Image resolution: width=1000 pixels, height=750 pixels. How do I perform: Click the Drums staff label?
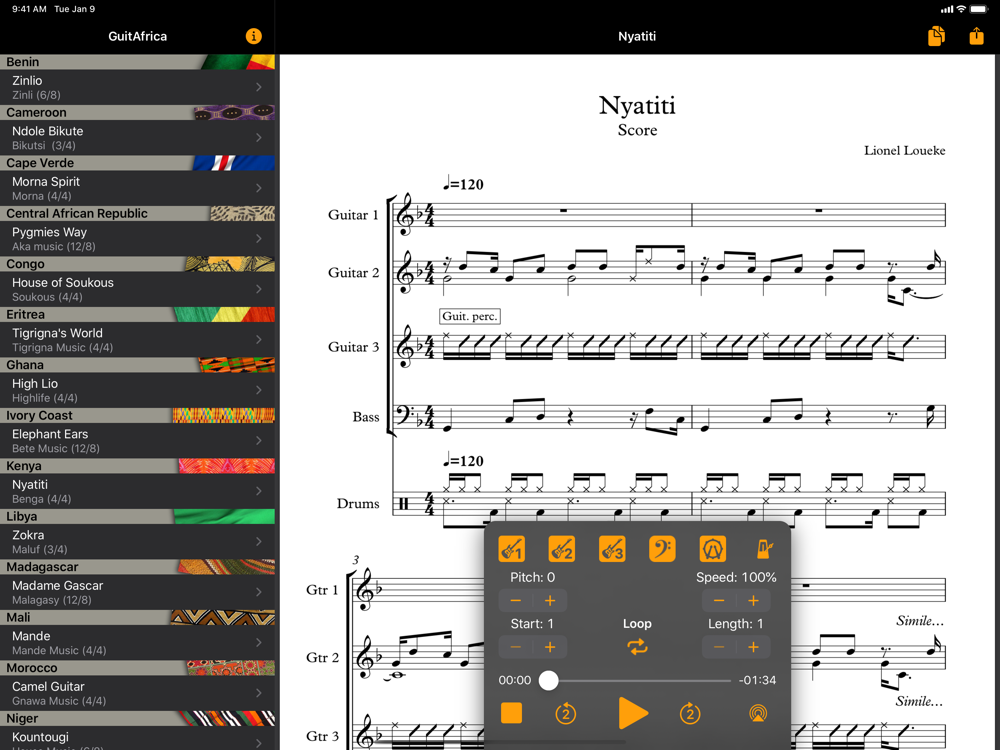click(x=358, y=503)
